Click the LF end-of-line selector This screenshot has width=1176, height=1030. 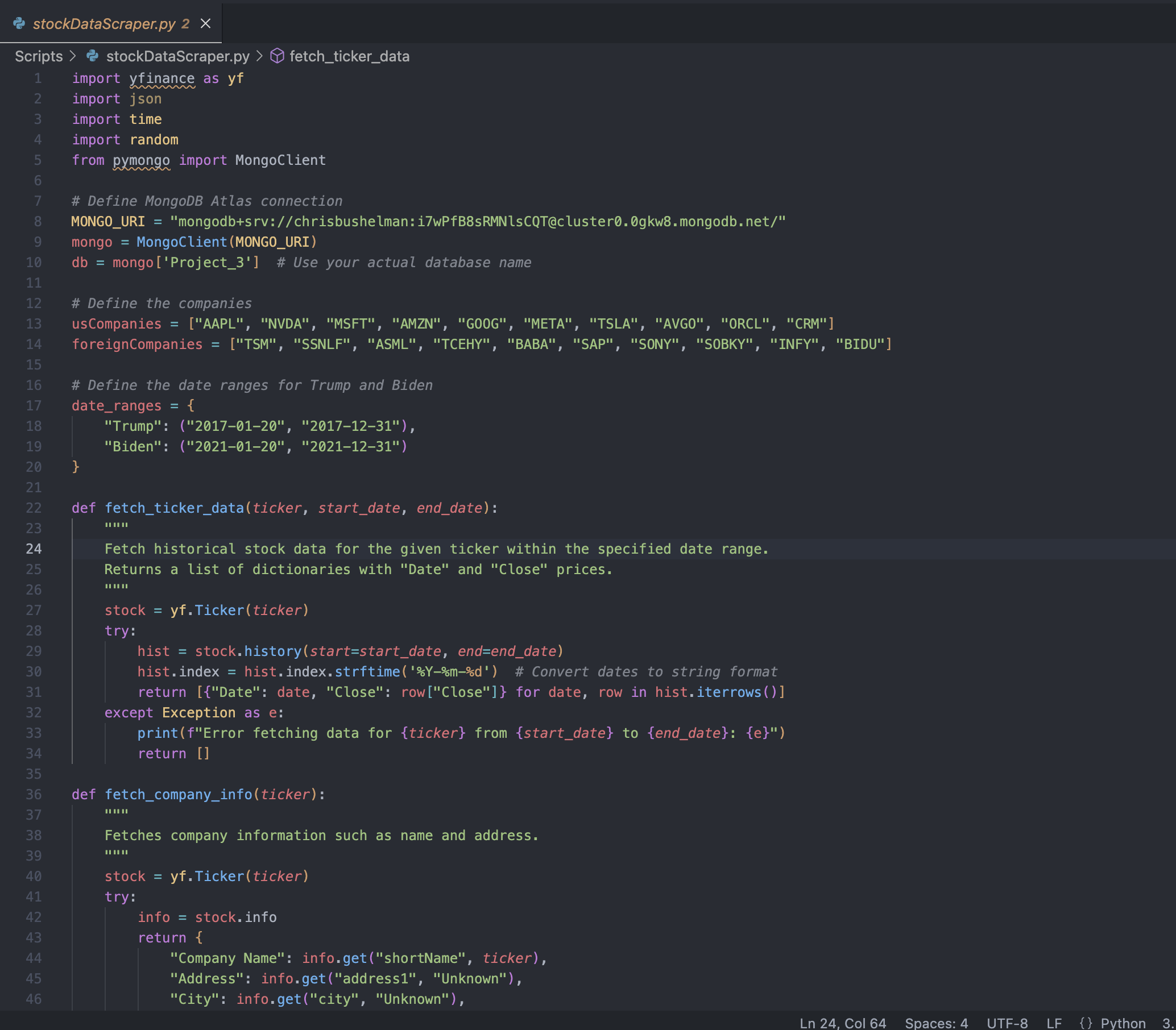coord(1054,1023)
